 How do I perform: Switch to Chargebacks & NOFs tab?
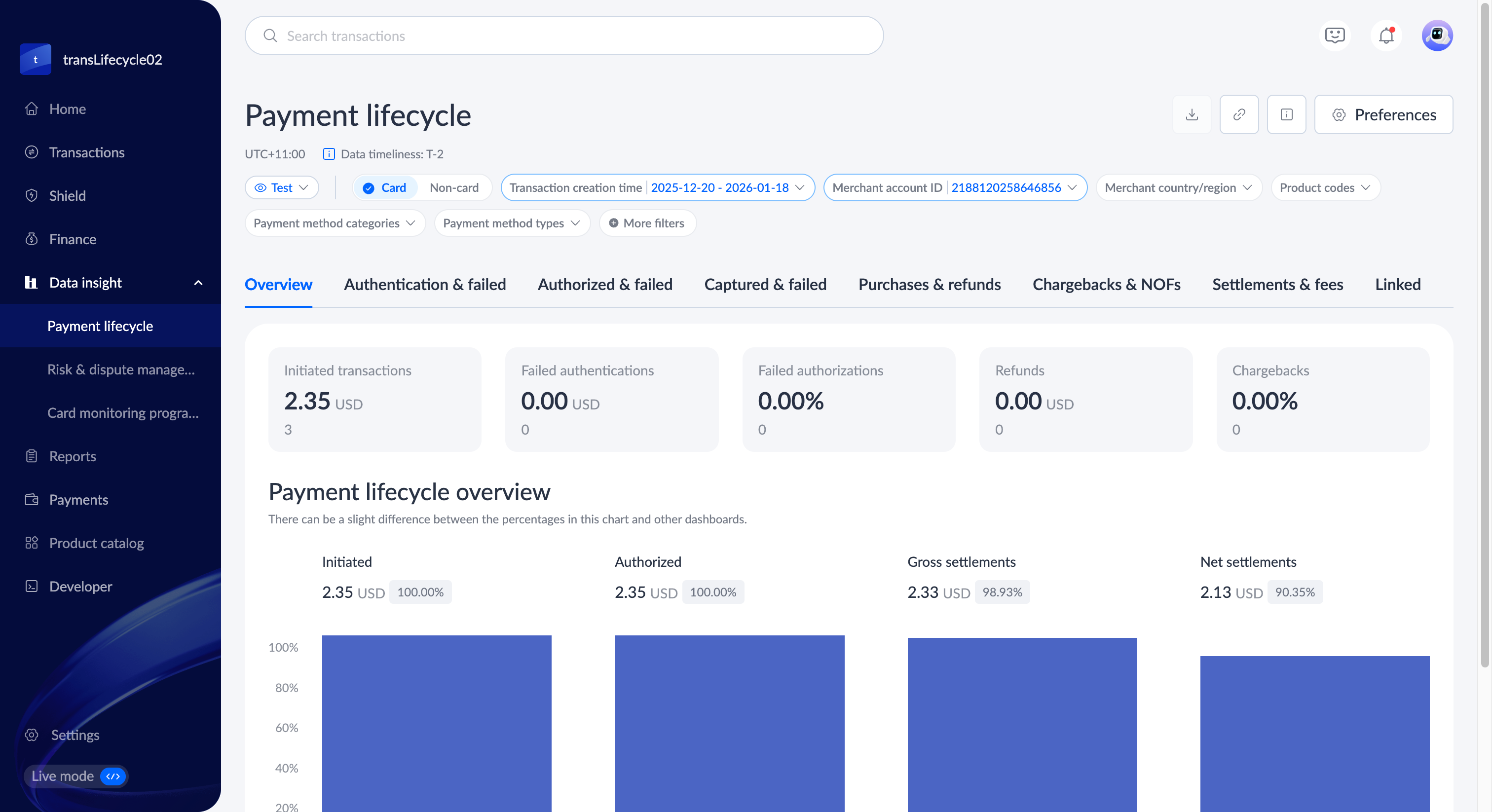[1106, 284]
